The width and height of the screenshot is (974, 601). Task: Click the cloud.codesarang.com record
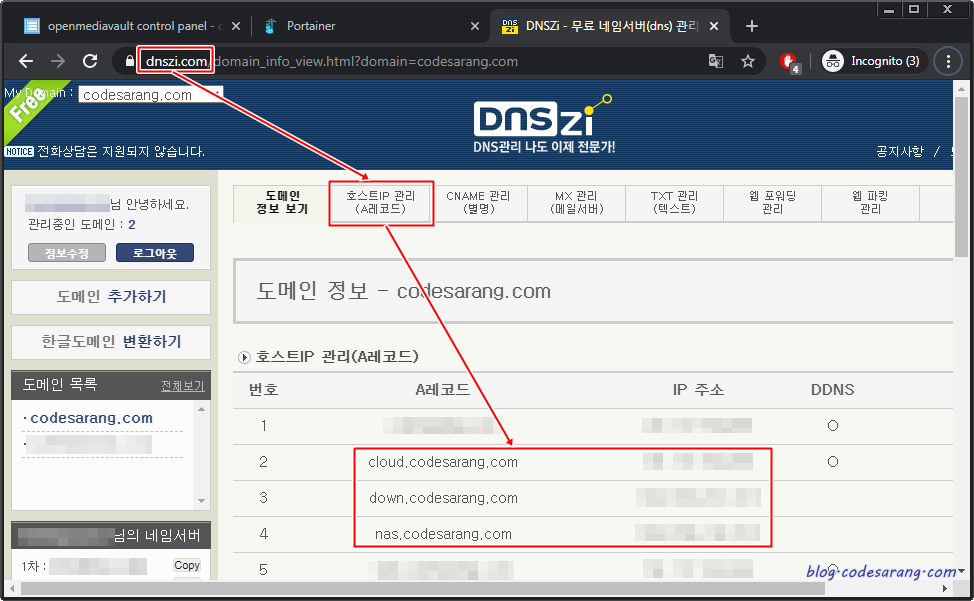click(x=443, y=462)
